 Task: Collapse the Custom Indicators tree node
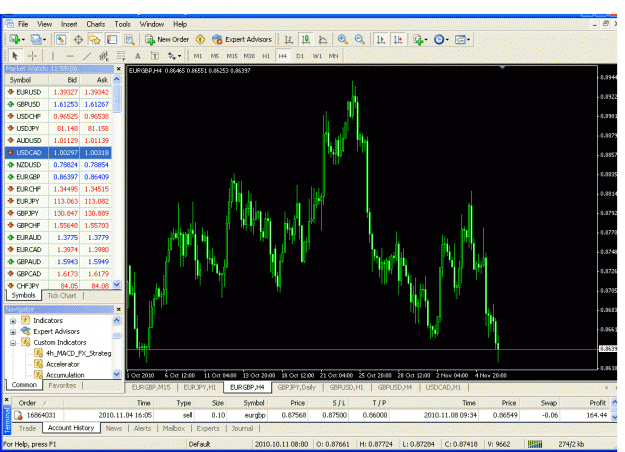[x=13, y=342]
